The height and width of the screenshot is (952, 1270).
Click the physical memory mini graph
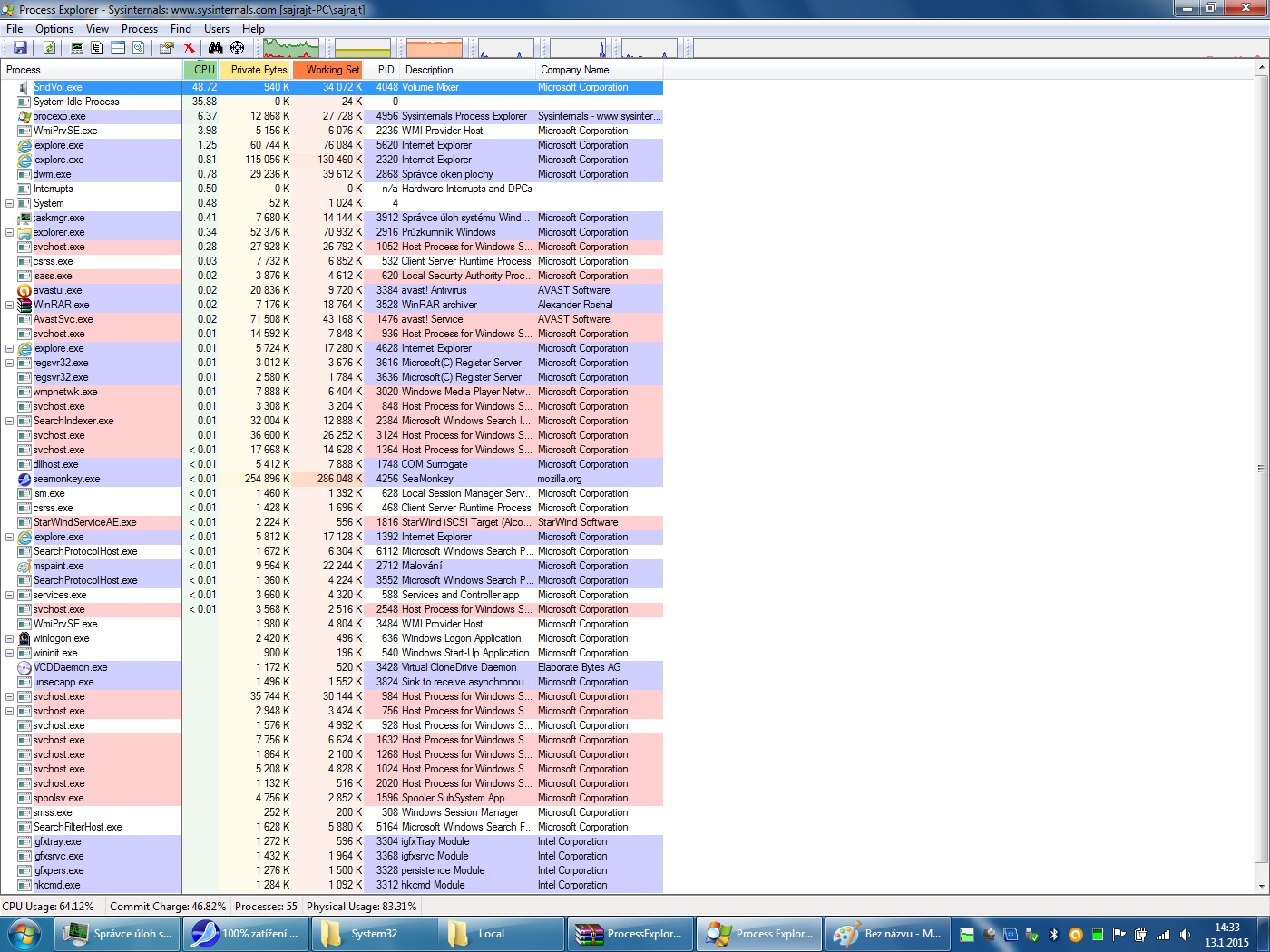pyautogui.click(x=435, y=48)
